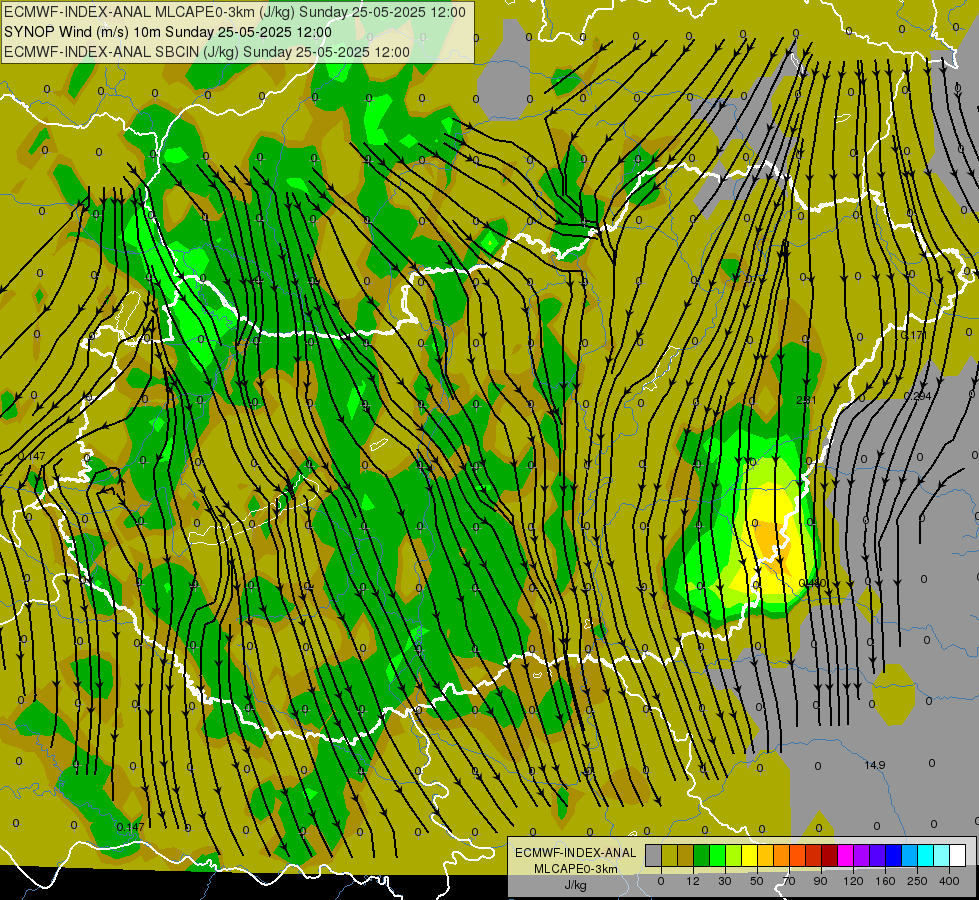The width and height of the screenshot is (979, 900).
Task: Click the 0.294 value on the map
Action: coord(917,396)
